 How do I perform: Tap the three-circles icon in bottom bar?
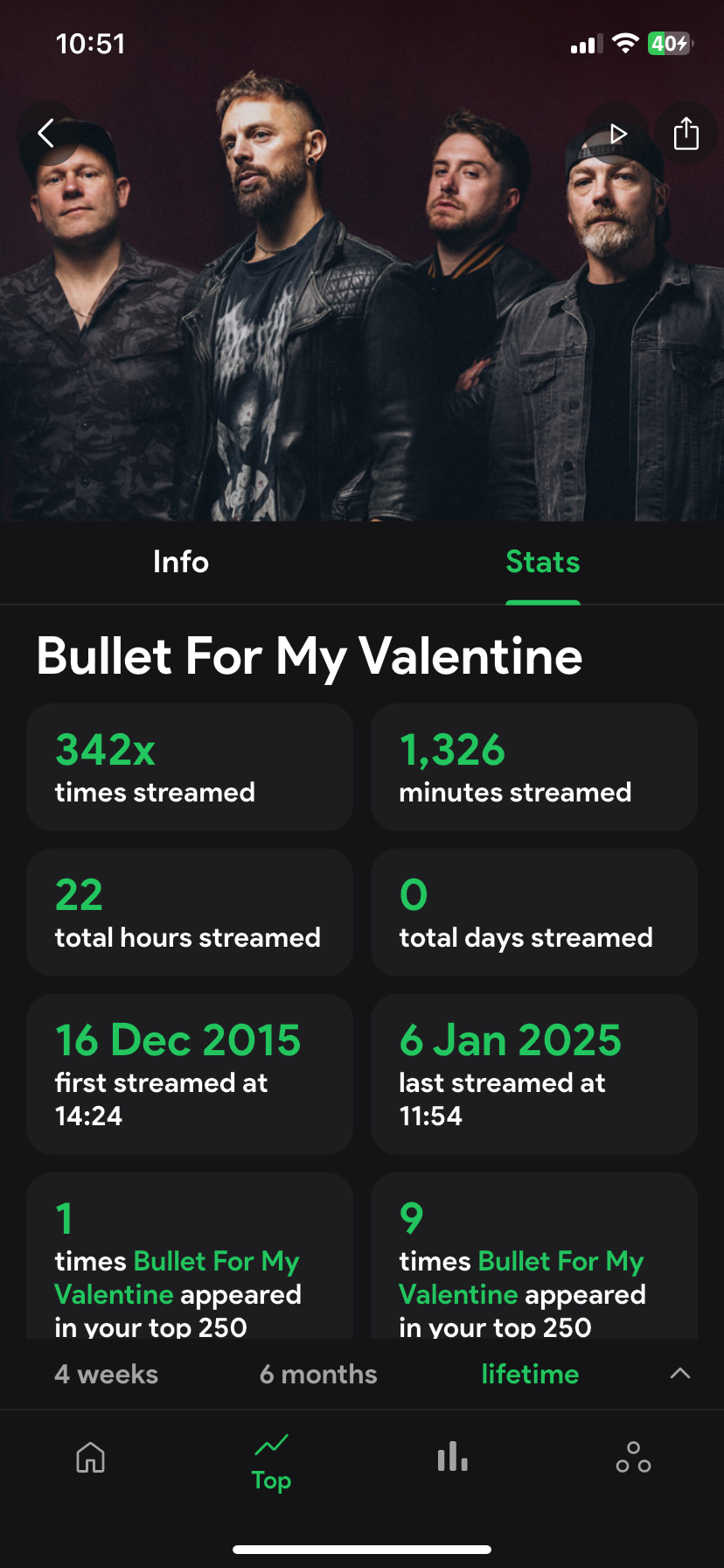pos(633,1458)
